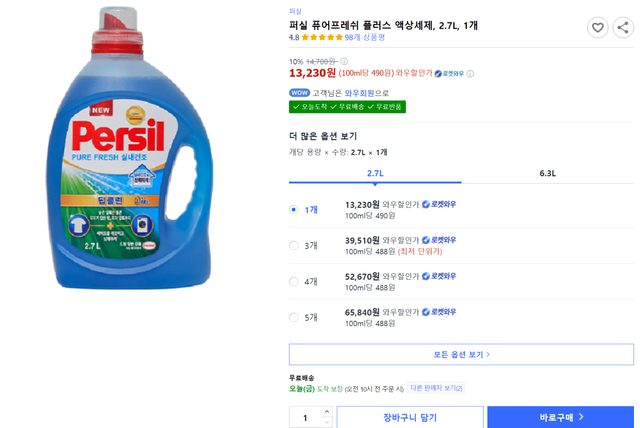Click the five-star rating stars
Screen dimensions: 640x428
pos(322,38)
